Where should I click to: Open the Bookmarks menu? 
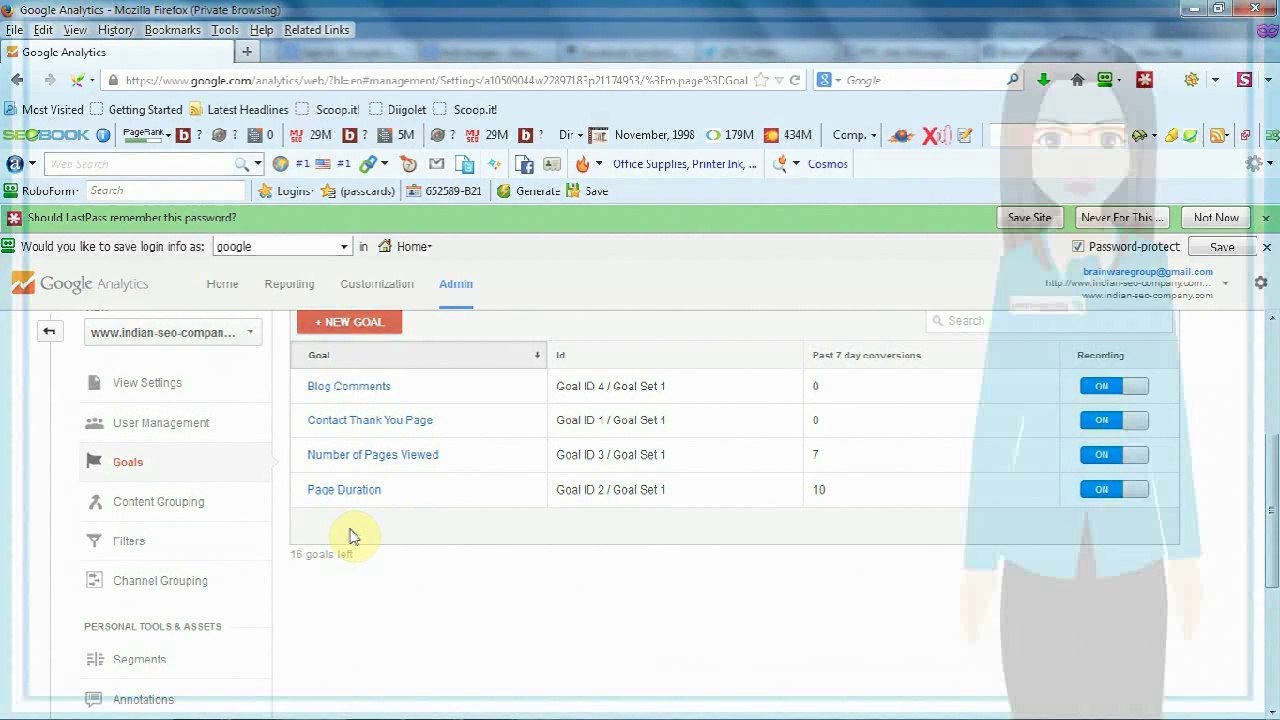pyautogui.click(x=172, y=30)
